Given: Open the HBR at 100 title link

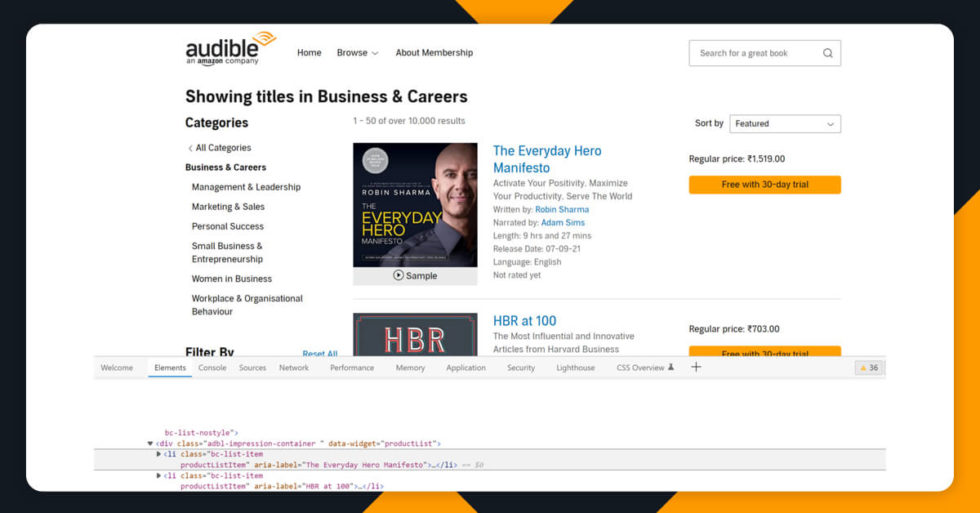Looking at the screenshot, I should [524, 321].
